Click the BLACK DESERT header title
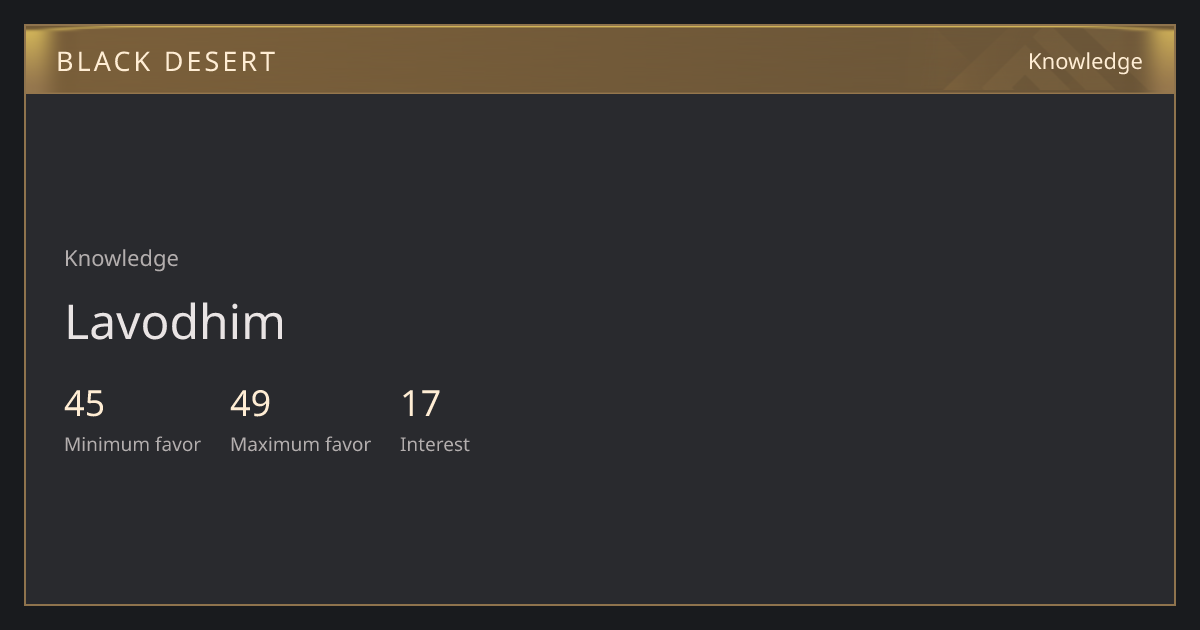 pyautogui.click(x=166, y=62)
